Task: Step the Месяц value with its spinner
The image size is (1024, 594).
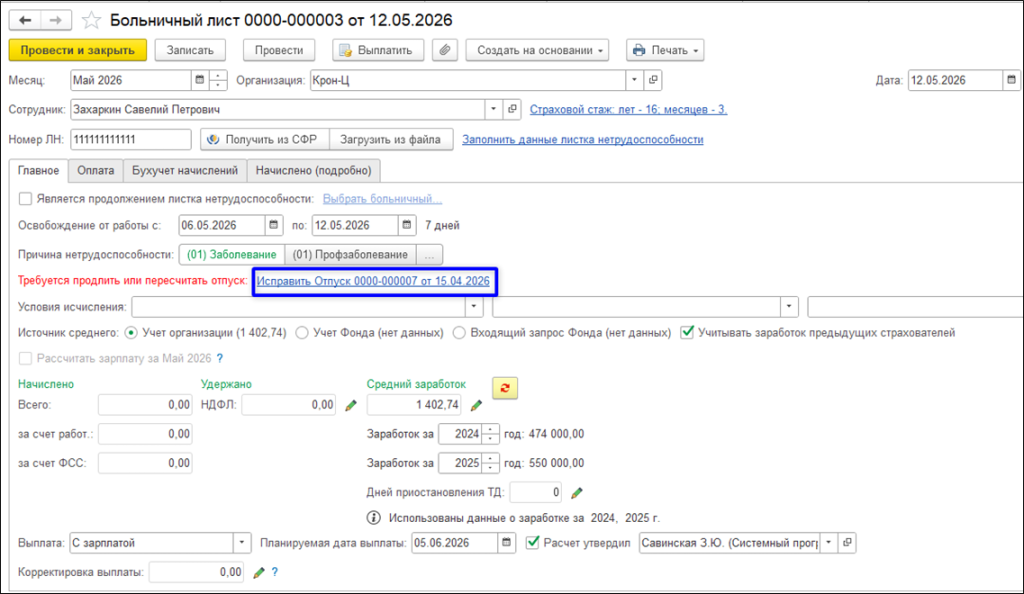Action: tap(217, 80)
